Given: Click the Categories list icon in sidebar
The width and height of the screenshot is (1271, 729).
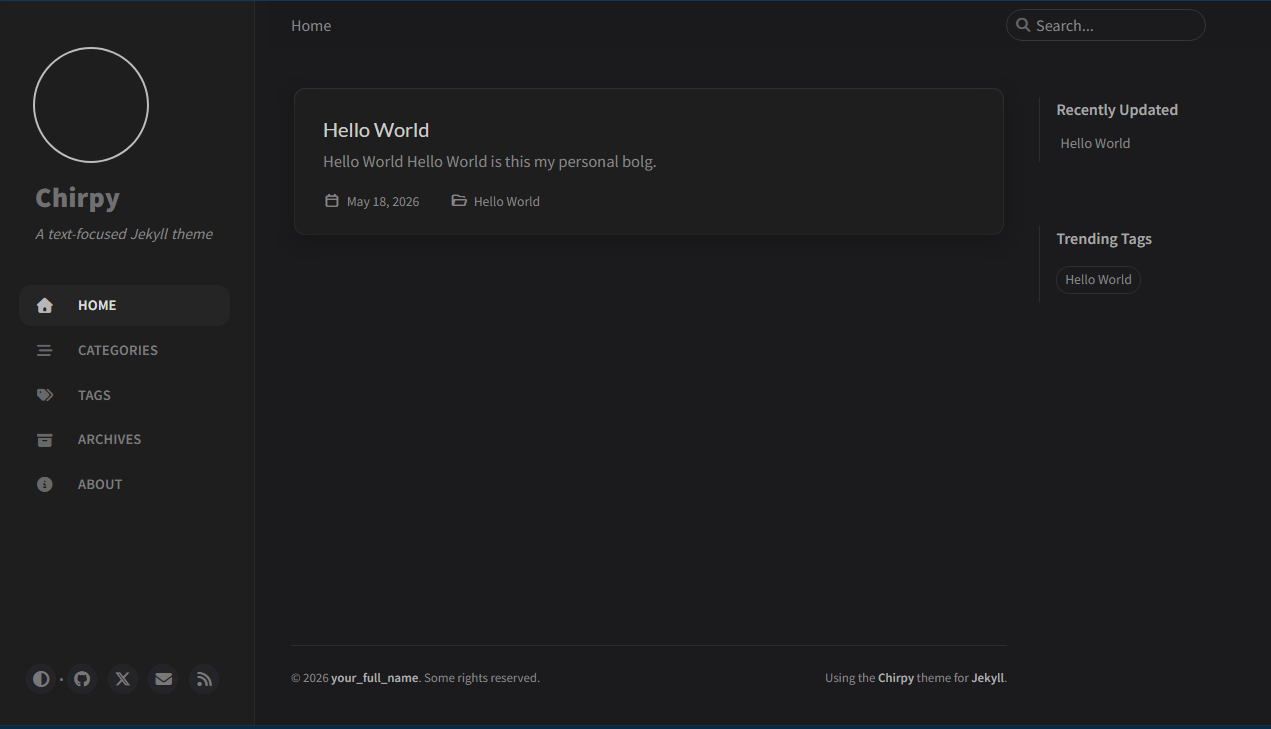Looking at the screenshot, I should [x=45, y=351].
